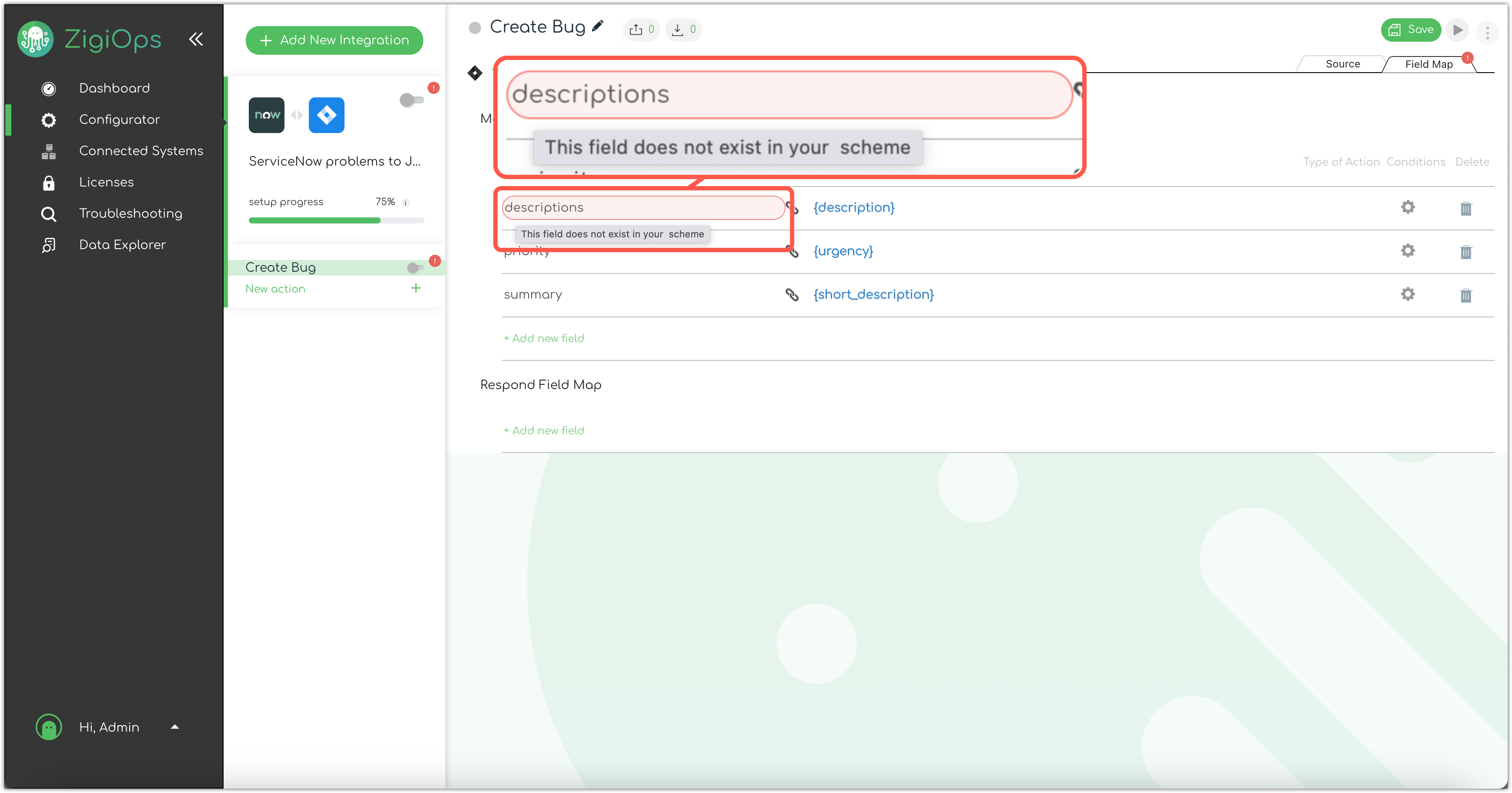Open the upload counter showing 0
1512x793 pixels.
(642, 29)
